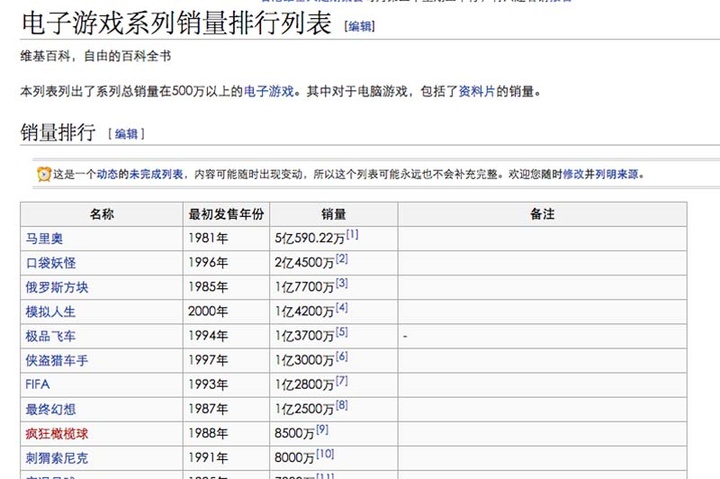Viewport: 720px width, 479px height.
Task: Click the 俄罗斯方块 link
Action: [57, 287]
